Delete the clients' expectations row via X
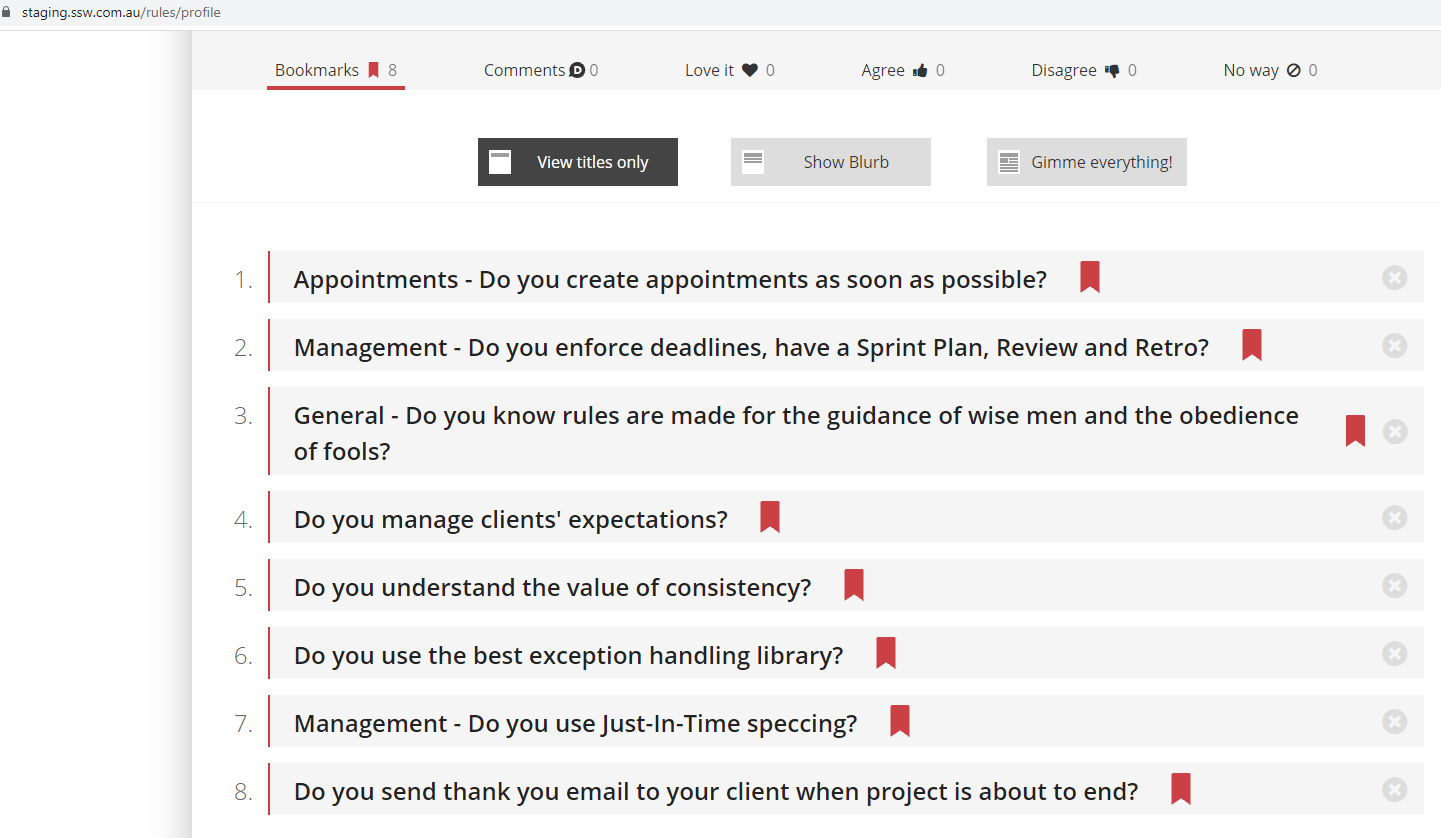This screenshot has height=838, width=1441. (1395, 518)
